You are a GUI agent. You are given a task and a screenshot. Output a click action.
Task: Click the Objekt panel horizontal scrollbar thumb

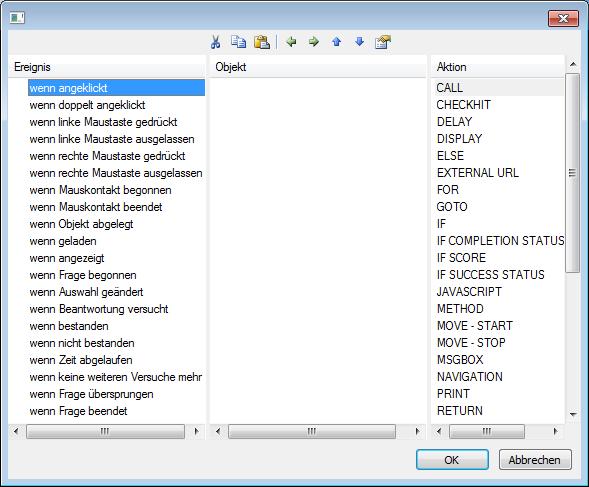pos(312,431)
